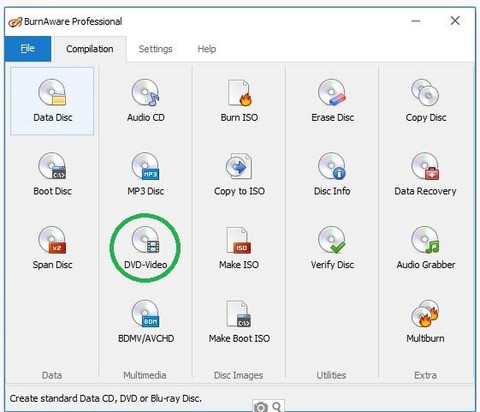Open the Help tab
This screenshot has width=480, height=412.
(207, 49)
